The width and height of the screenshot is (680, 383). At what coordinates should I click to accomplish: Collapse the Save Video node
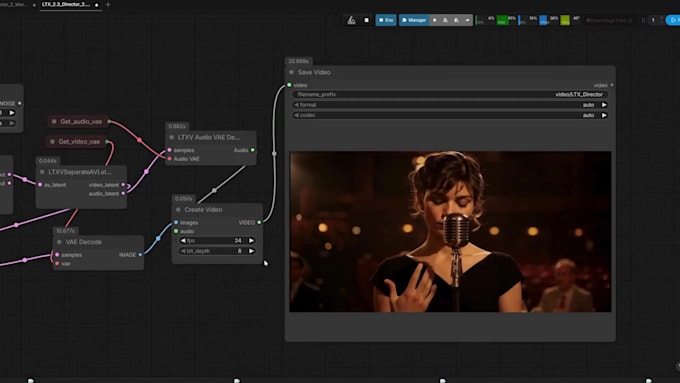tap(291, 72)
